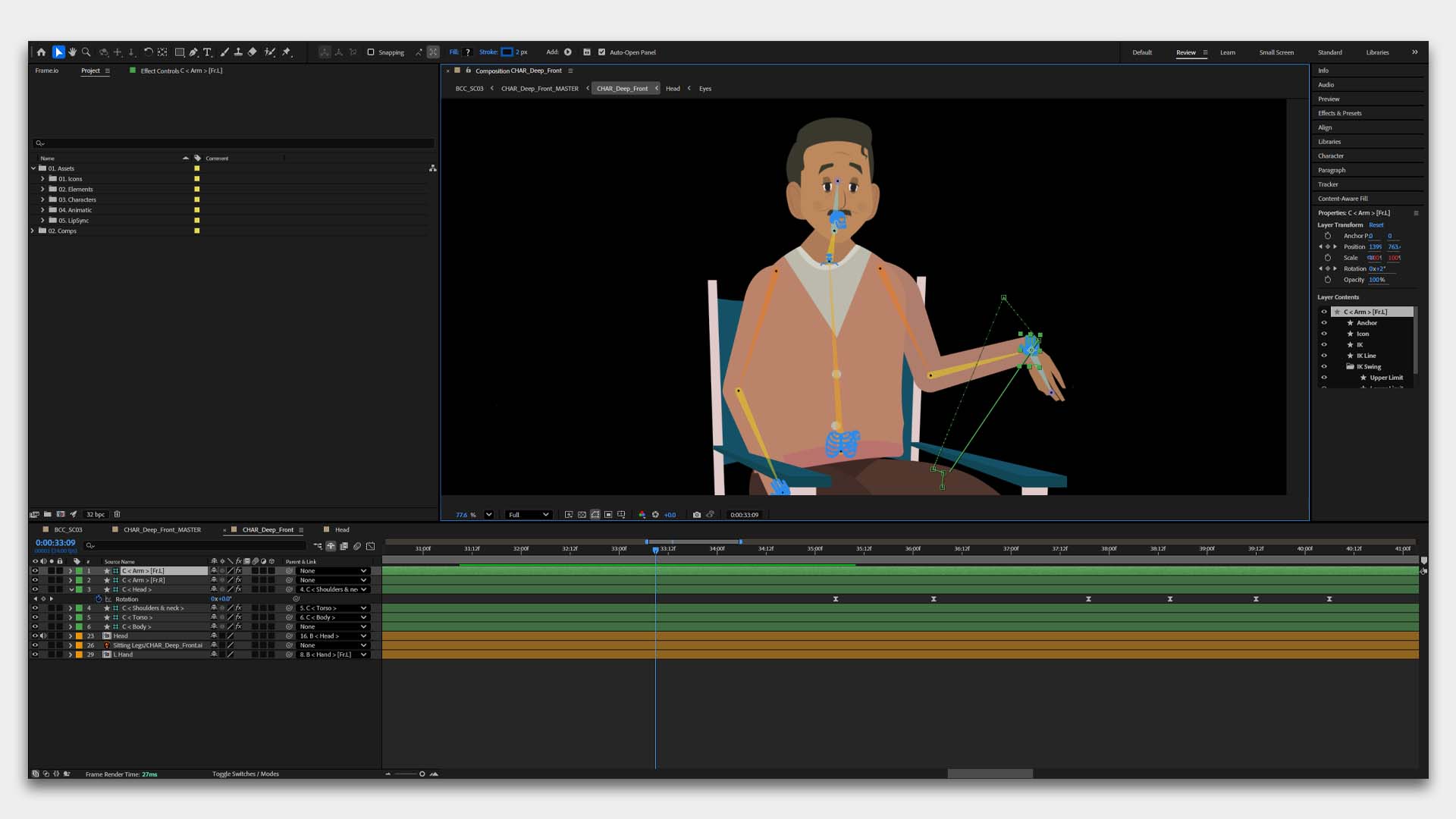Image resolution: width=1456 pixels, height=819 pixels.
Task: Click the project search field
Action: (x=234, y=143)
